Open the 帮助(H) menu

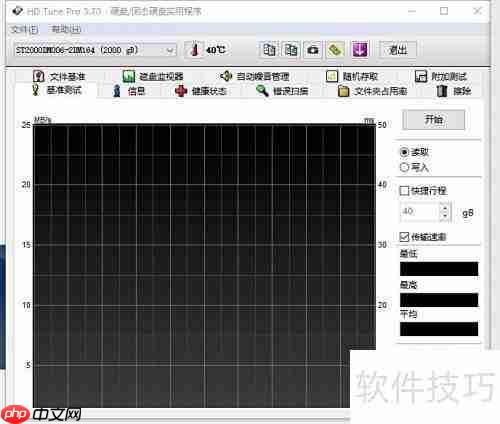pyautogui.click(x=66, y=30)
